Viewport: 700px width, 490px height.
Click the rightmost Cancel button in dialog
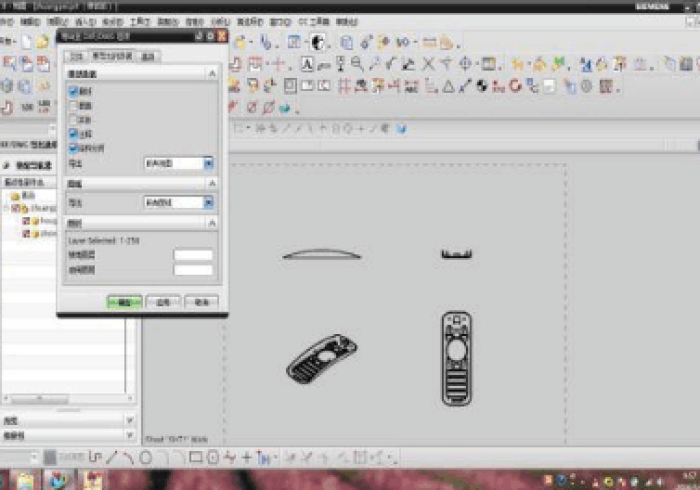pyautogui.click(x=201, y=300)
